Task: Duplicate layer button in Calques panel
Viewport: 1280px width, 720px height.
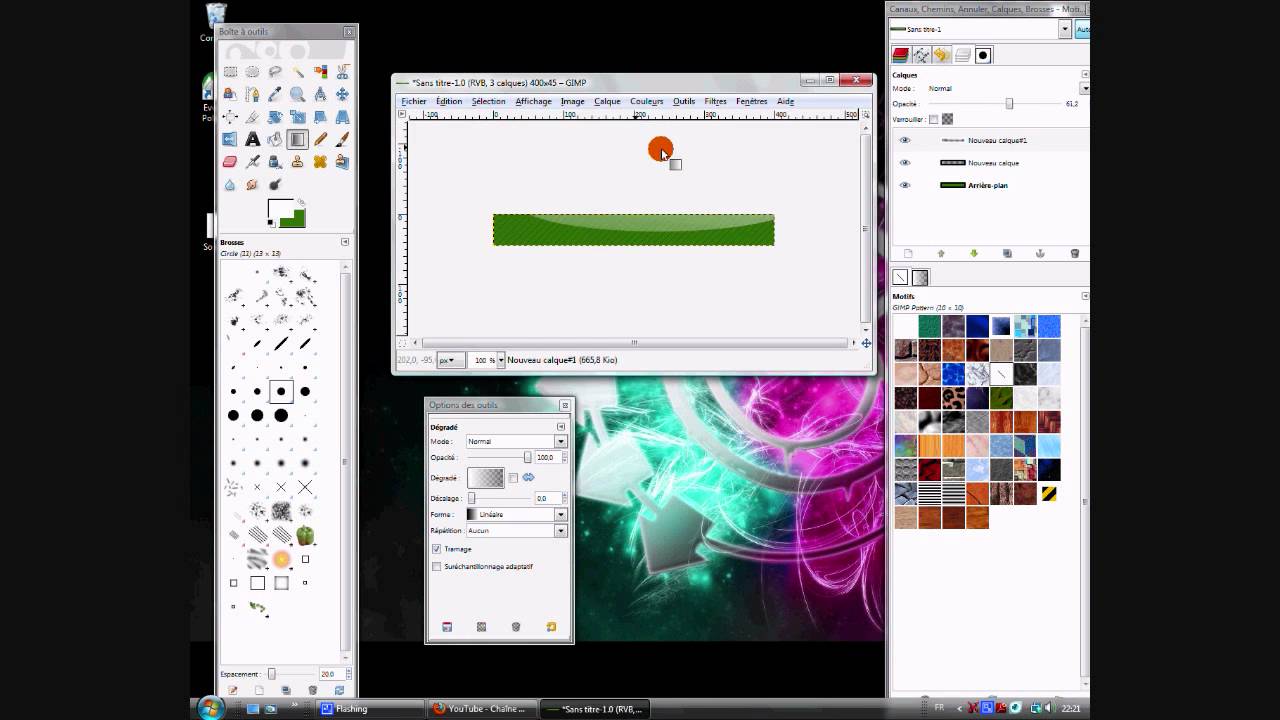Action: pos(1007,254)
